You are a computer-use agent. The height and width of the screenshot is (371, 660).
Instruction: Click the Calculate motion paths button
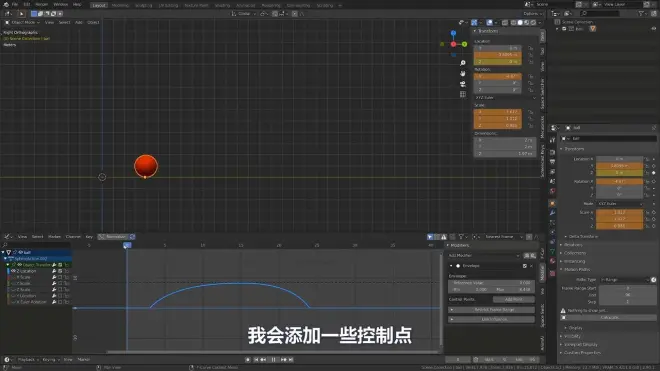609,318
